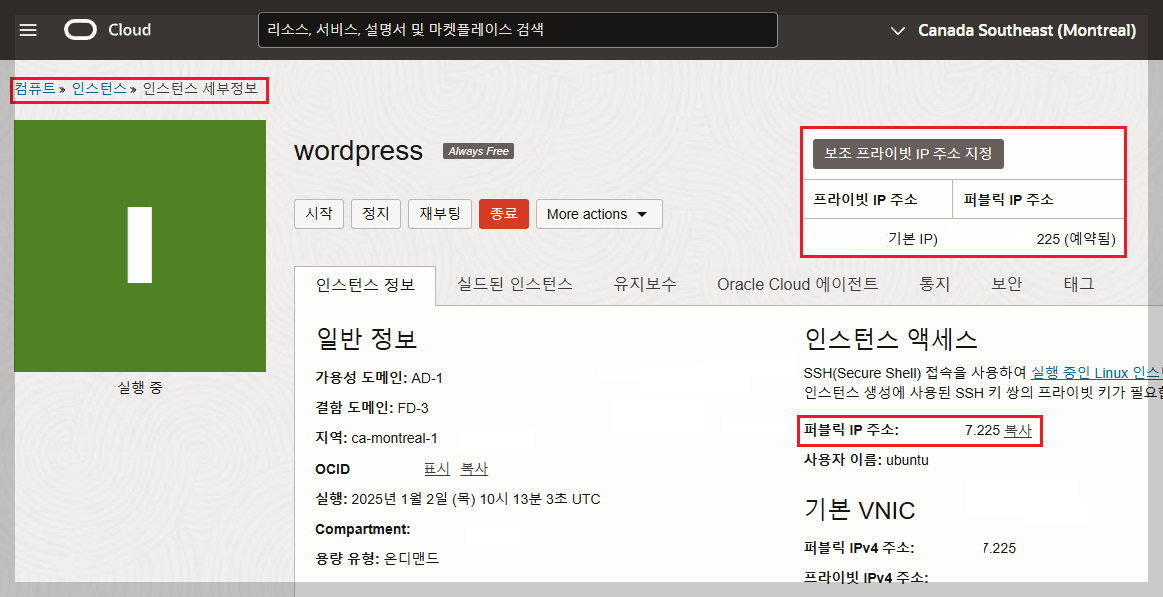
Task: Click the Always Free badge
Action: (478, 151)
